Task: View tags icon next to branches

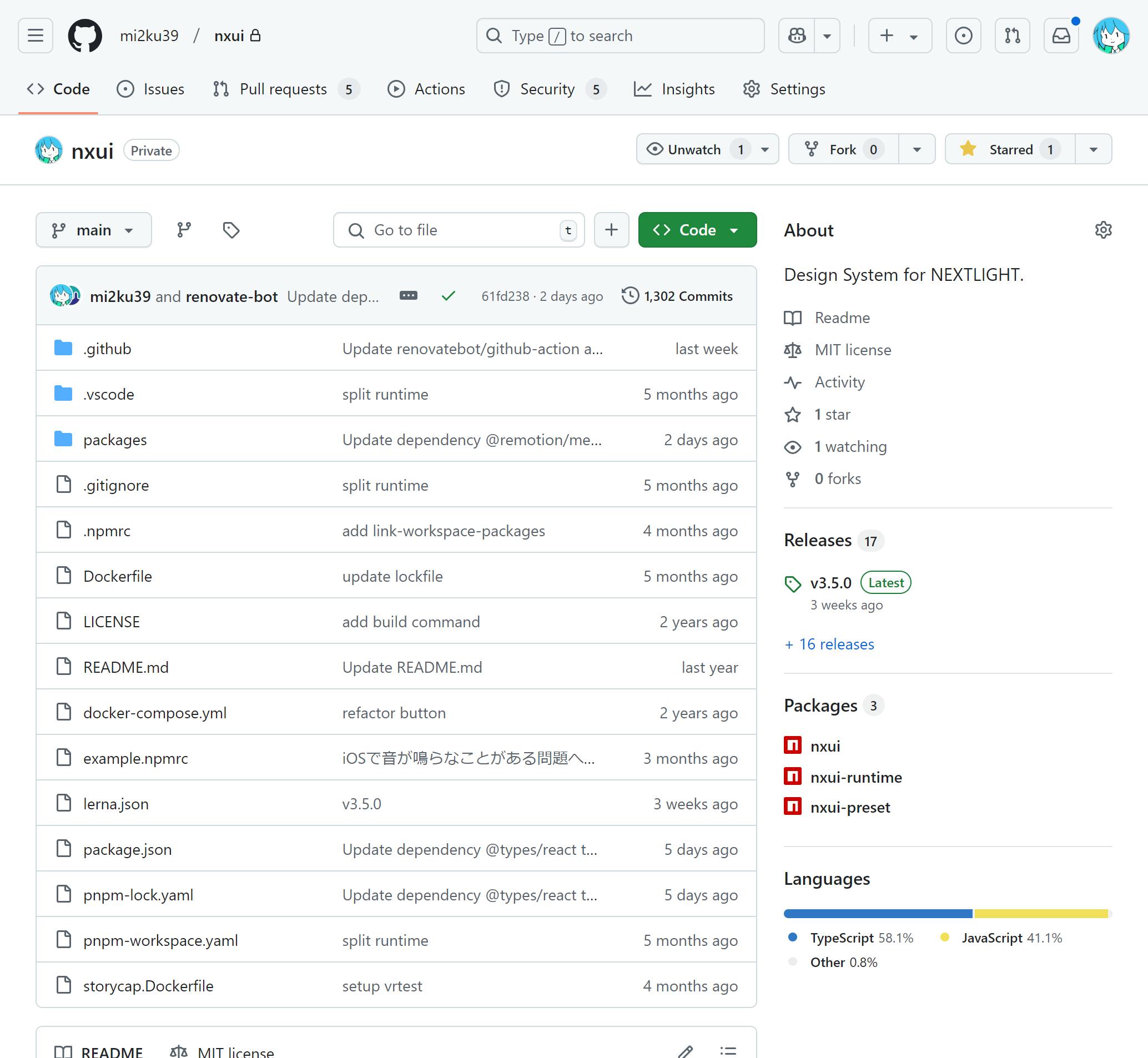Action: [231, 230]
